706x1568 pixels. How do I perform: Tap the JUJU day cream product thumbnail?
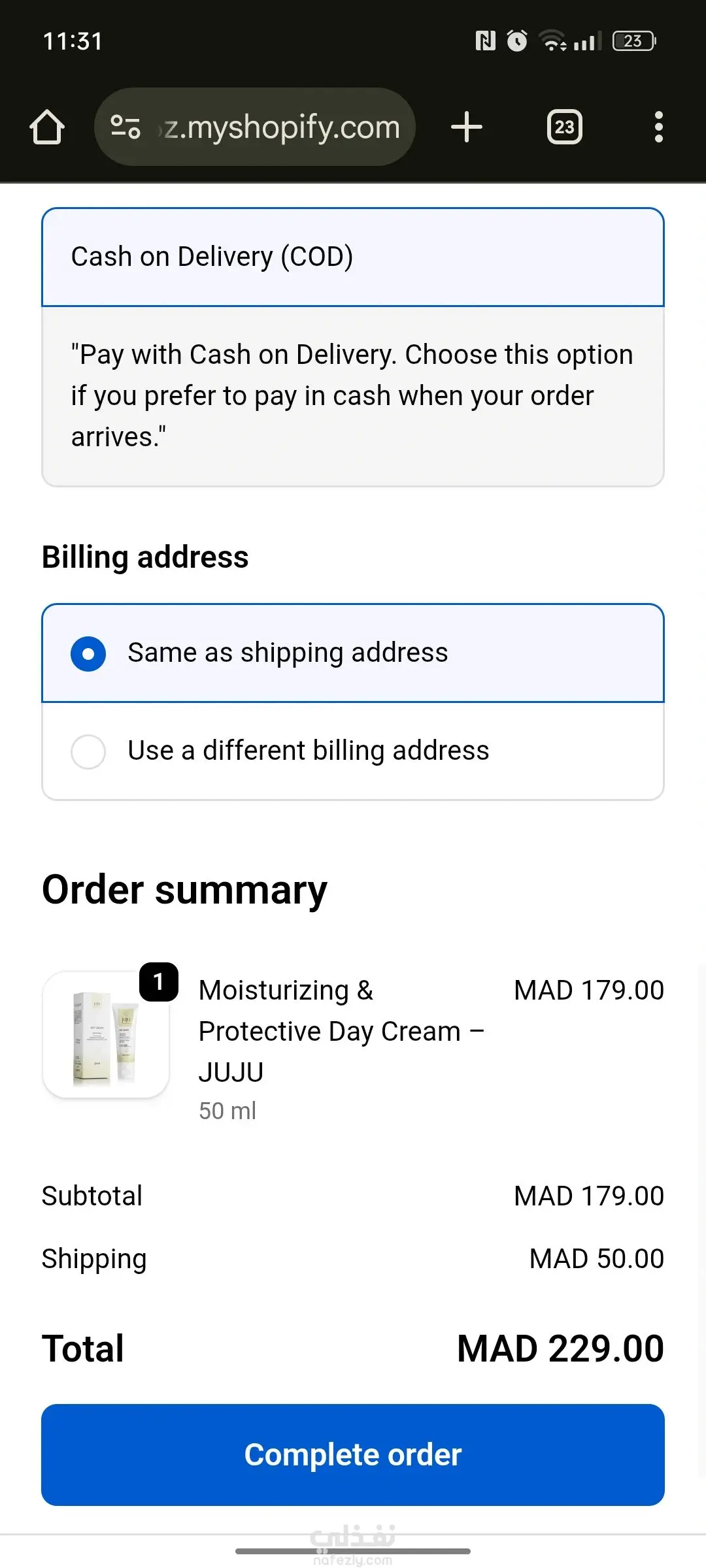click(x=105, y=1036)
